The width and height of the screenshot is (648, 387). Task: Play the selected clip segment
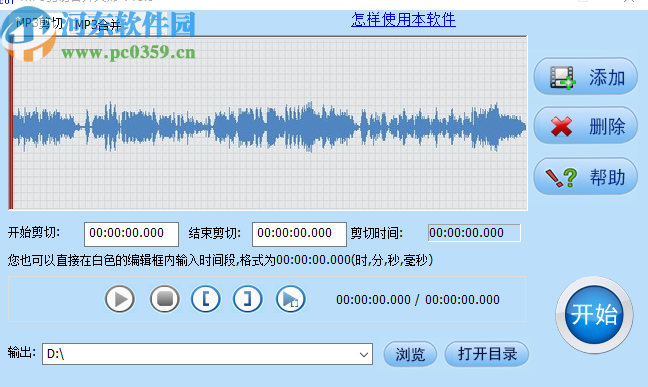coord(291,299)
